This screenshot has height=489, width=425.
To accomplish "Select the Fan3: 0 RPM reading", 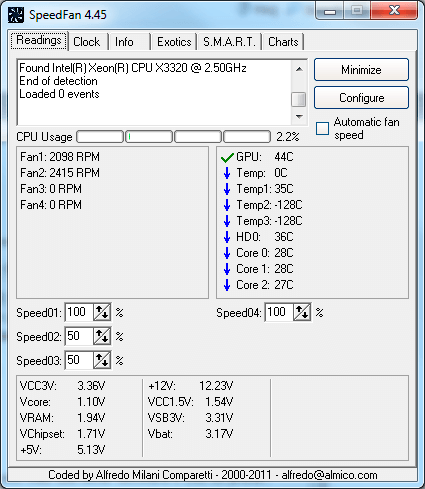I will pyautogui.click(x=51, y=189).
